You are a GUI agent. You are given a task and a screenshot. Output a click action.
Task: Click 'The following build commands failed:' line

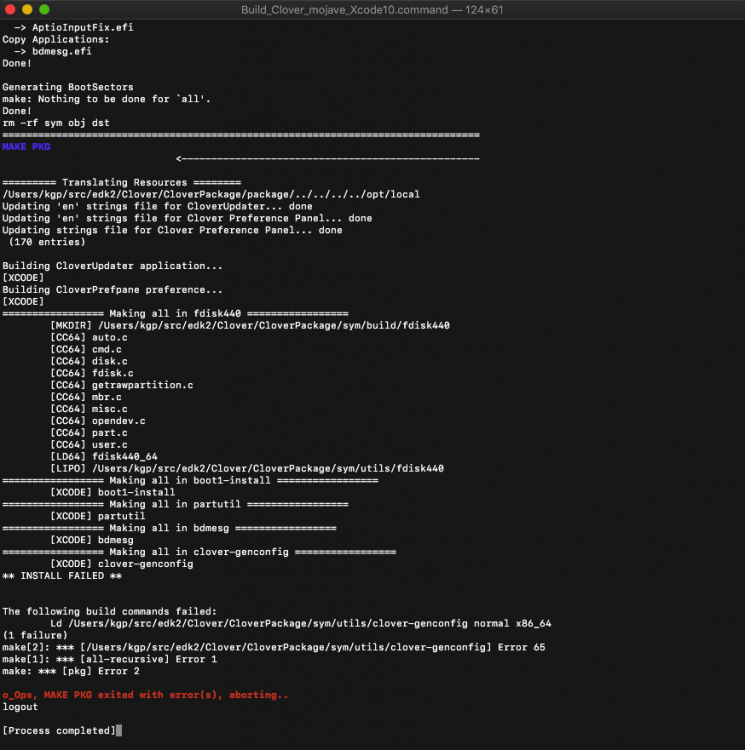pyautogui.click(x=110, y=612)
